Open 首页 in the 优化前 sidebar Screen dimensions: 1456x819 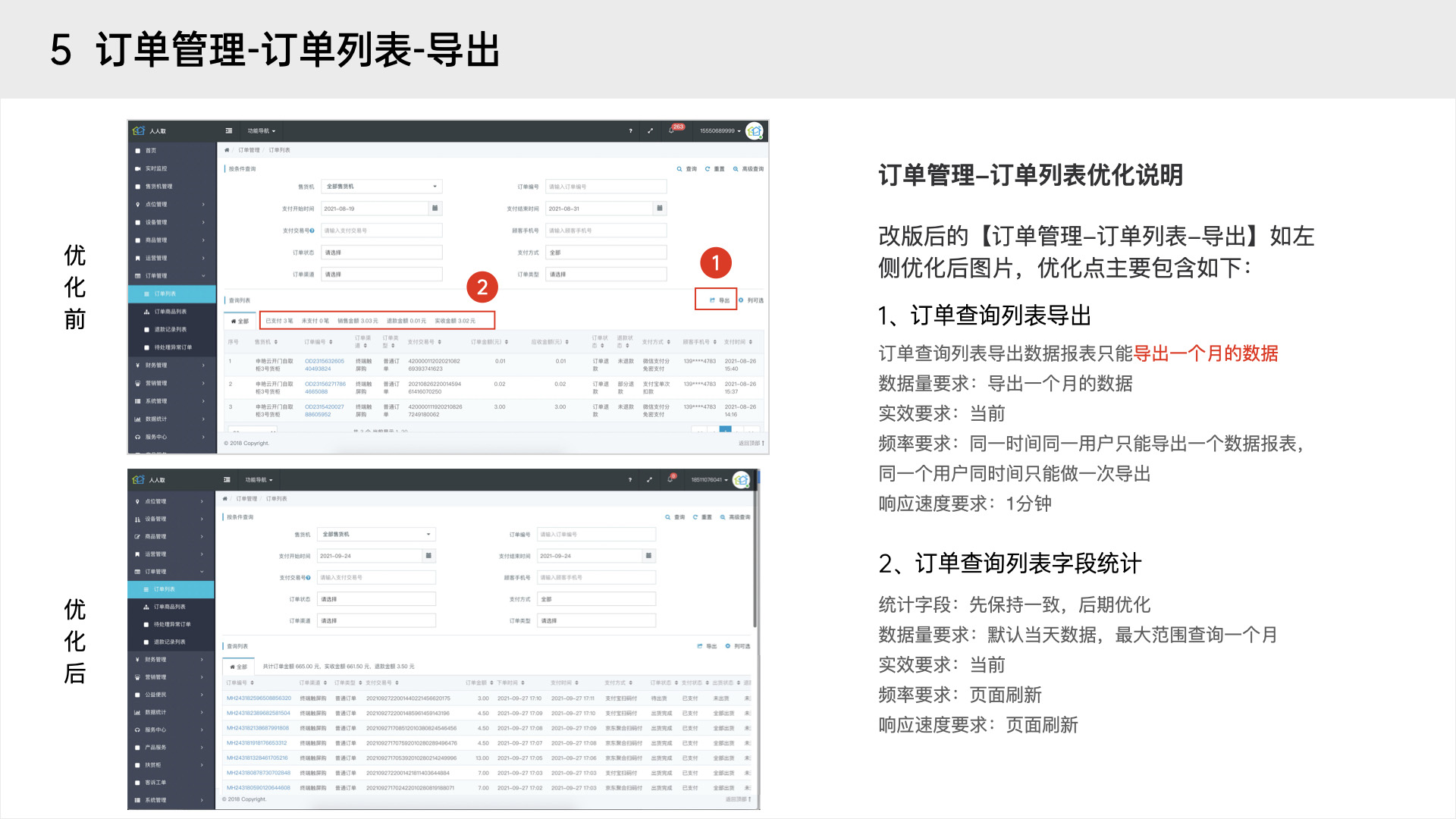coord(172,151)
